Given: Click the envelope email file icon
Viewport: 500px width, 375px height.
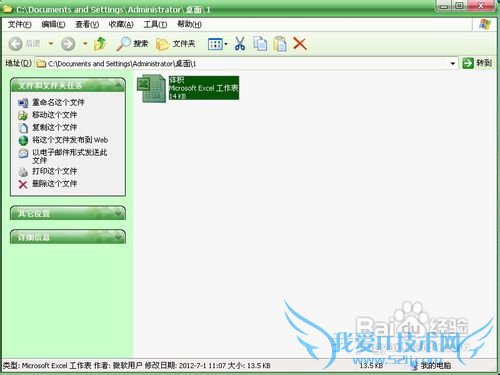Looking at the screenshot, I should [x=23, y=153].
